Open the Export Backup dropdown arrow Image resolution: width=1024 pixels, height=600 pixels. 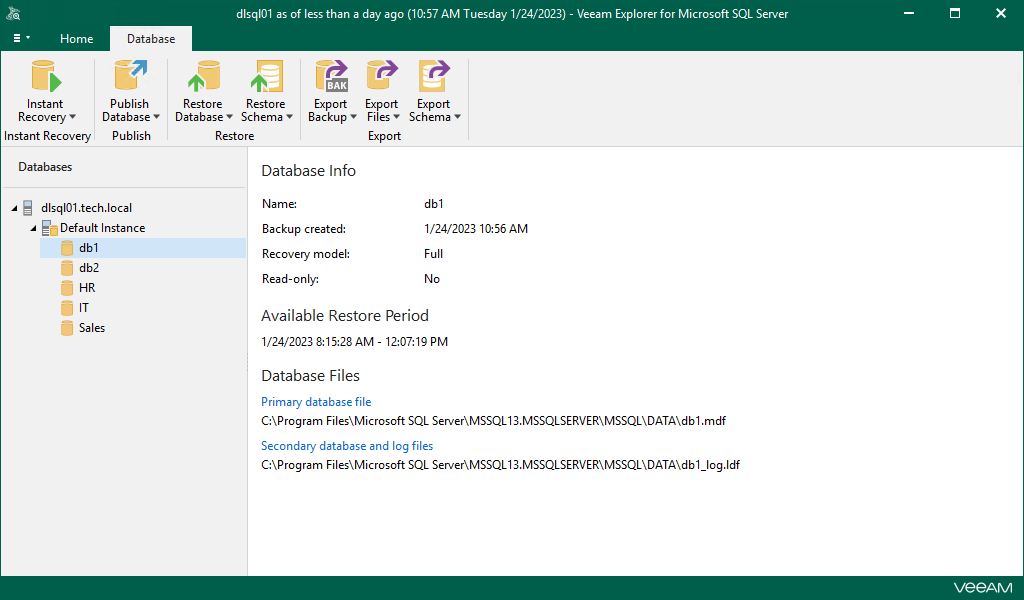coord(353,117)
